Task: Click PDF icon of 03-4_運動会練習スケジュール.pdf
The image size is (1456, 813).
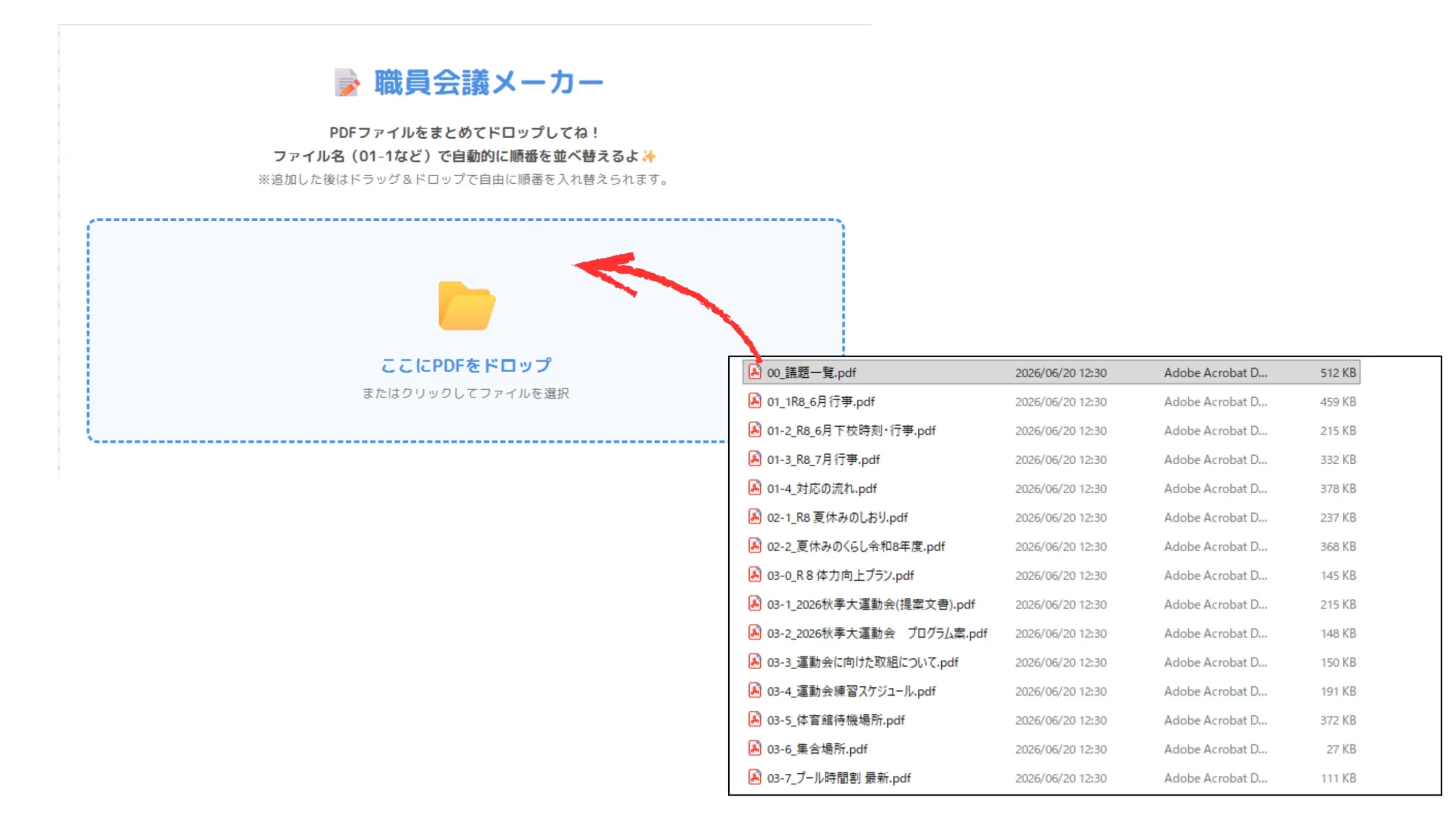Action: pyautogui.click(x=754, y=691)
